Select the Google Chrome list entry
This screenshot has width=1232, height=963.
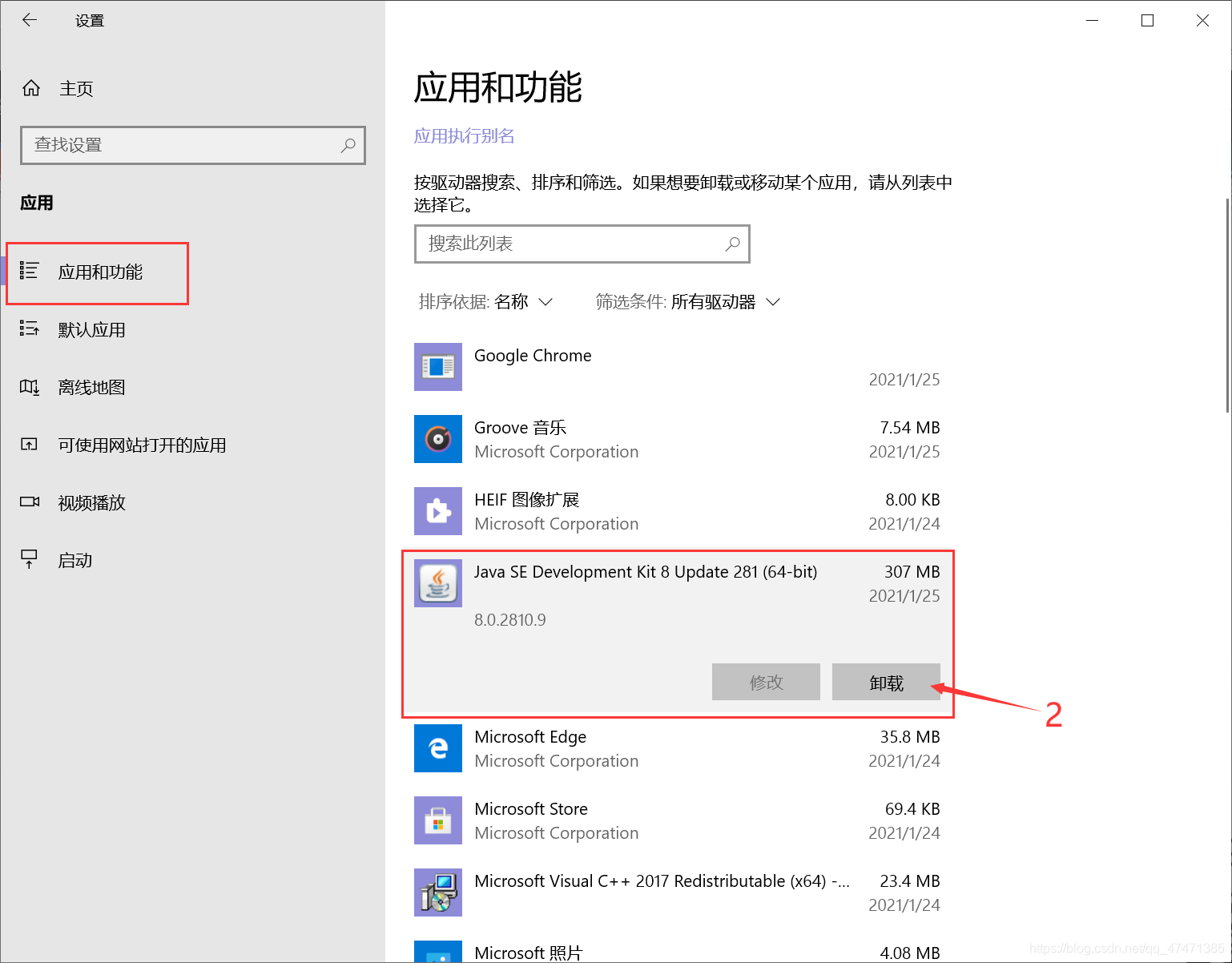pos(677,367)
